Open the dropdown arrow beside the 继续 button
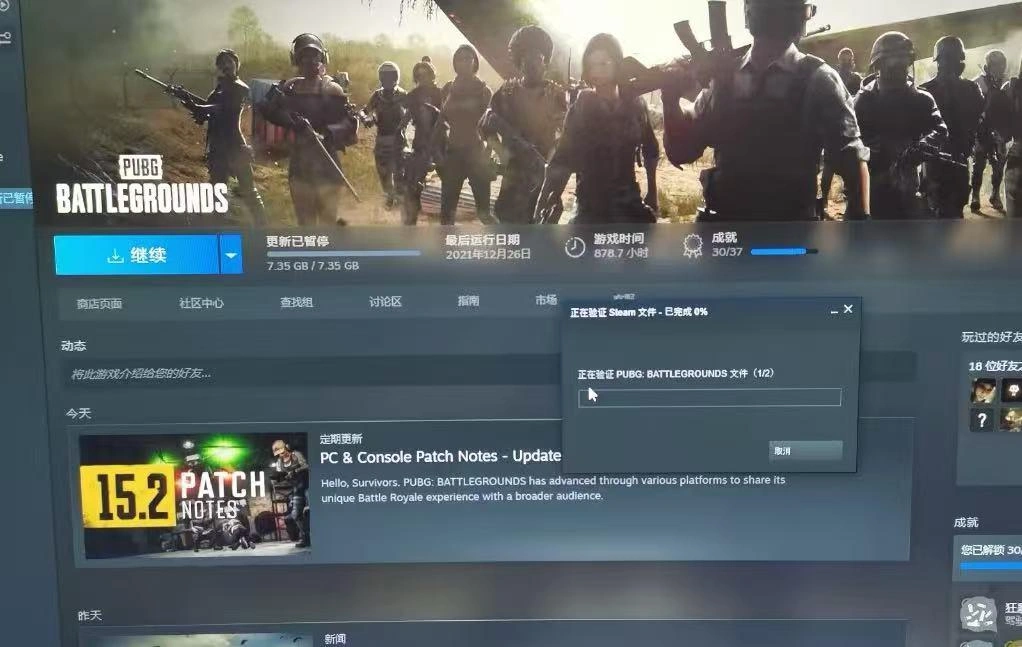This screenshot has height=647, width=1022. pos(231,256)
